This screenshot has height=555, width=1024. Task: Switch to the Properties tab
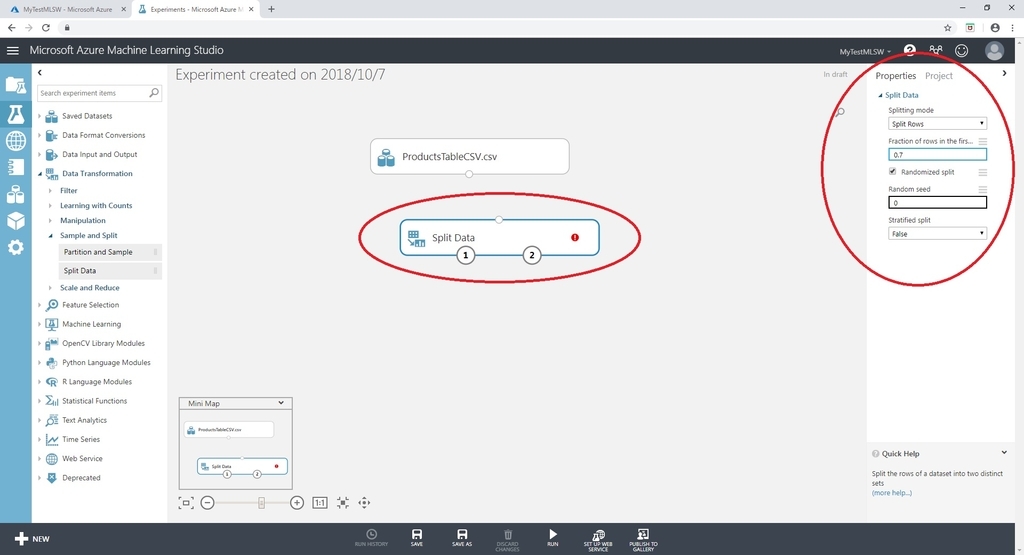click(895, 76)
